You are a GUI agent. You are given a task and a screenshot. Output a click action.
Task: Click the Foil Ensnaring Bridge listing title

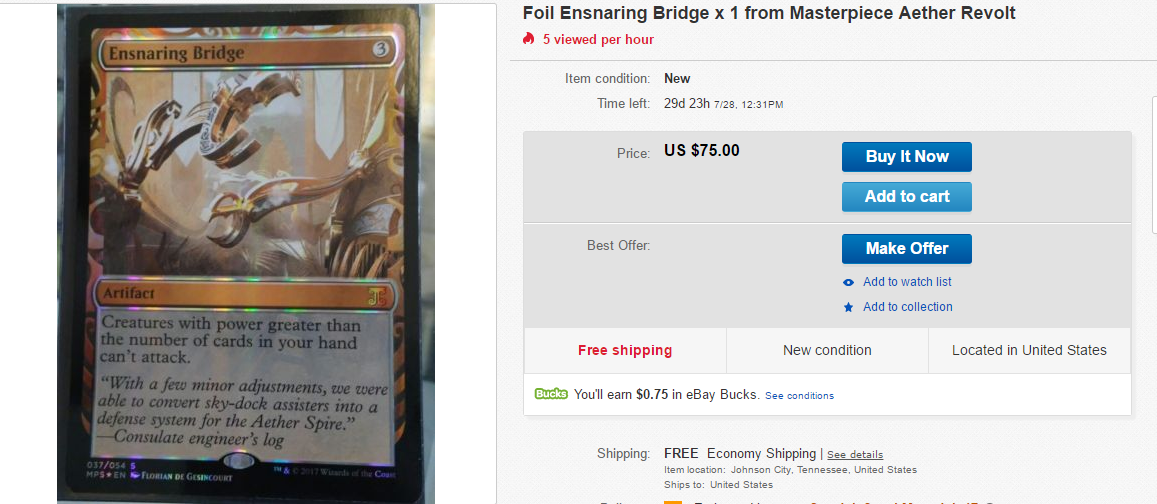769,13
